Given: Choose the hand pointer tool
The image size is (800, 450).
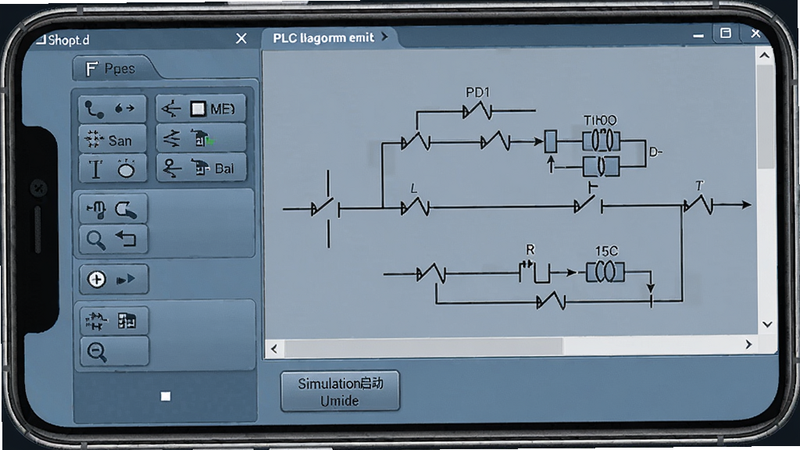Looking at the screenshot, I should point(96,209).
